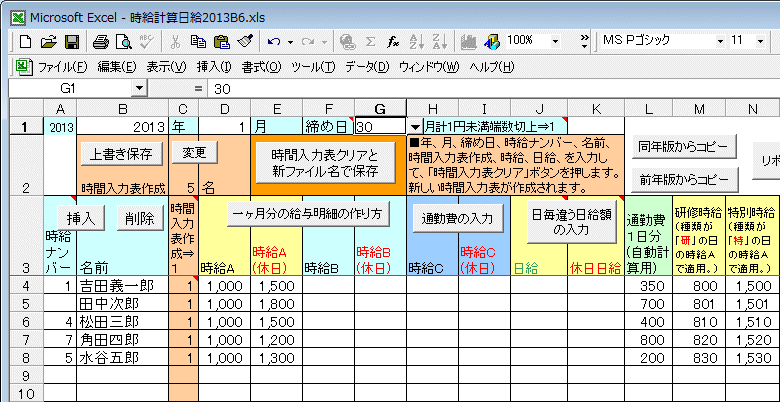This screenshot has height=402, width=780.
Task: Launch the Chart Wizard icon
Action: (466, 41)
